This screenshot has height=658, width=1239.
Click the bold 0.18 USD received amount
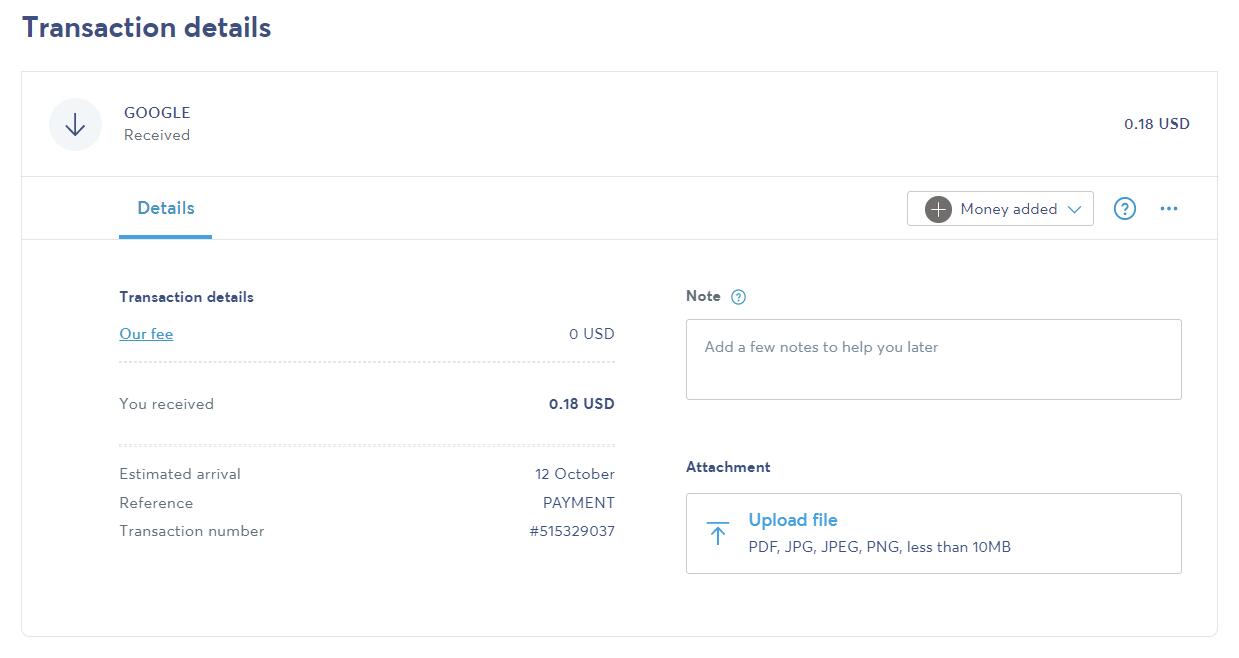point(582,404)
